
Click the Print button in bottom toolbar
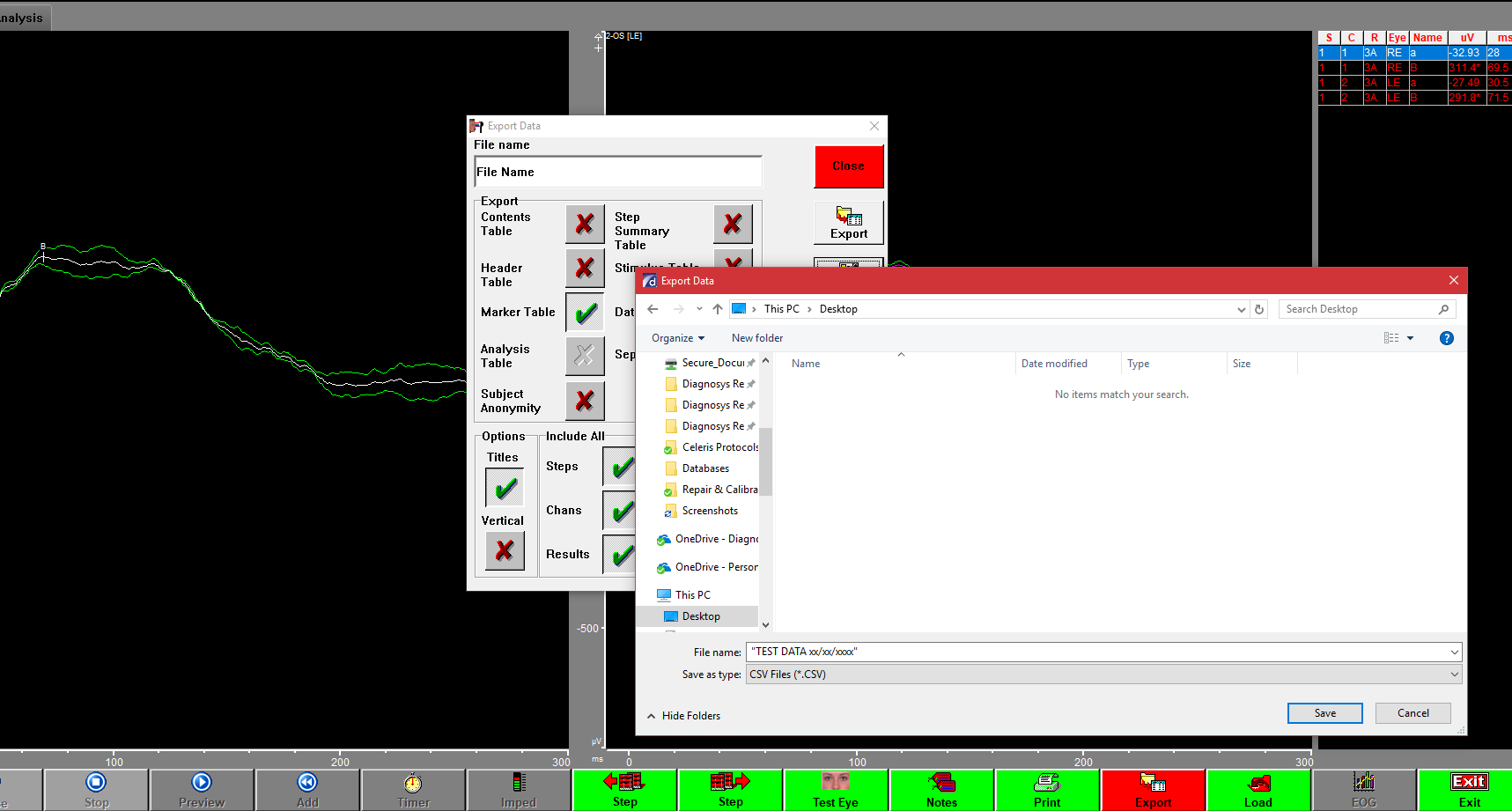pos(1047,790)
